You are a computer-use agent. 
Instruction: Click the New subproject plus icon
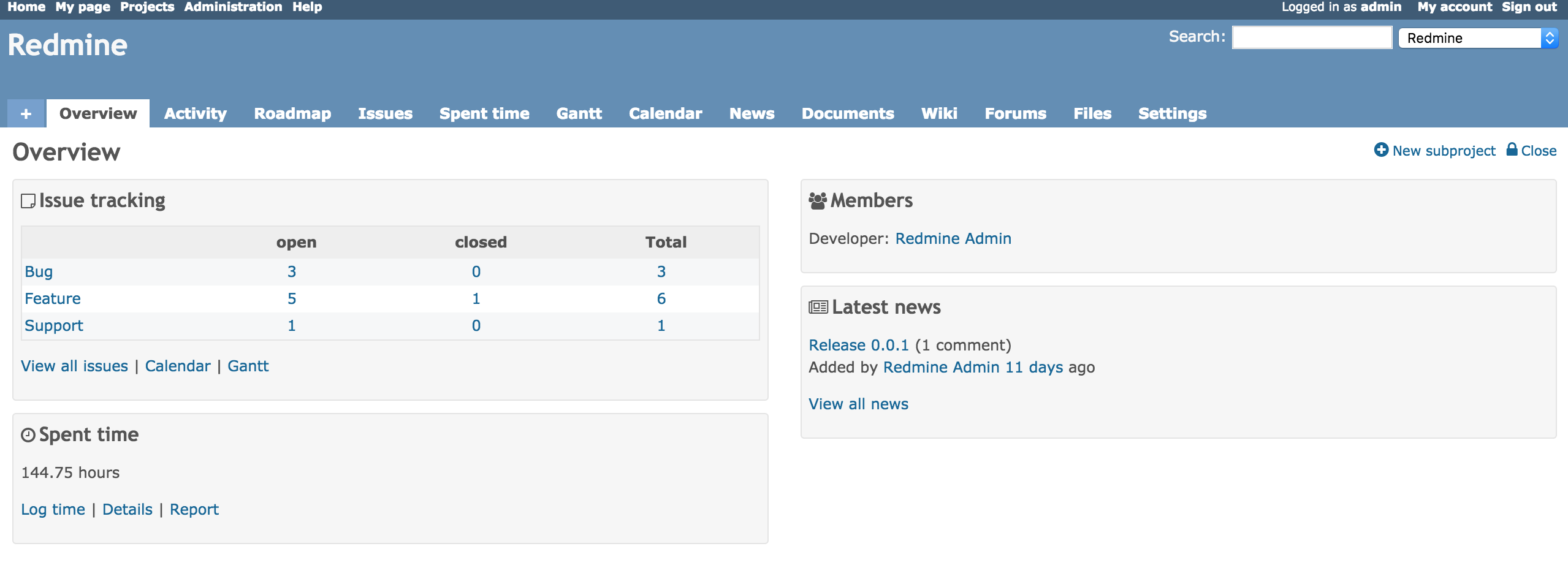tap(1381, 150)
